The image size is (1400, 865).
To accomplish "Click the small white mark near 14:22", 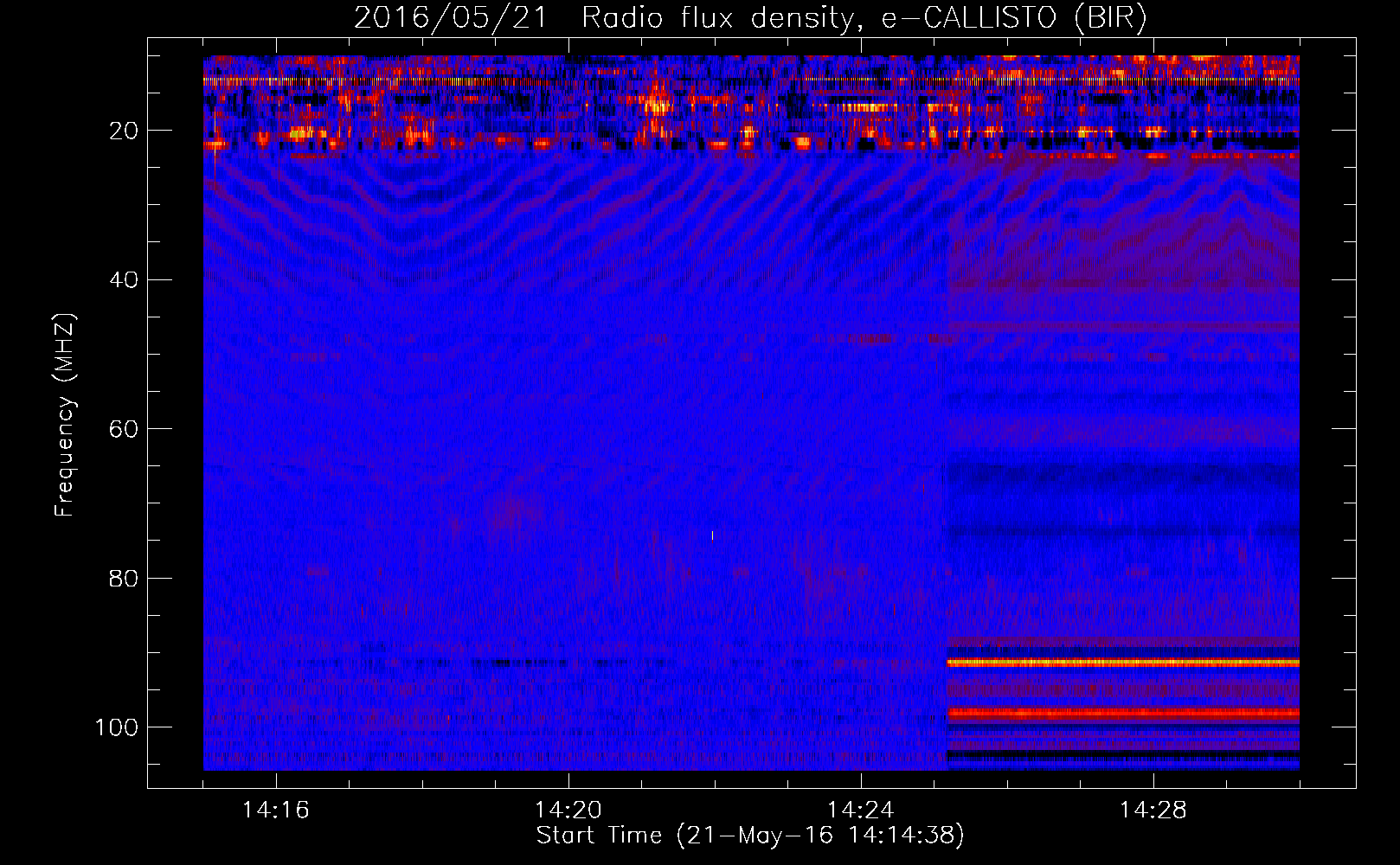I will coord(712,535).
